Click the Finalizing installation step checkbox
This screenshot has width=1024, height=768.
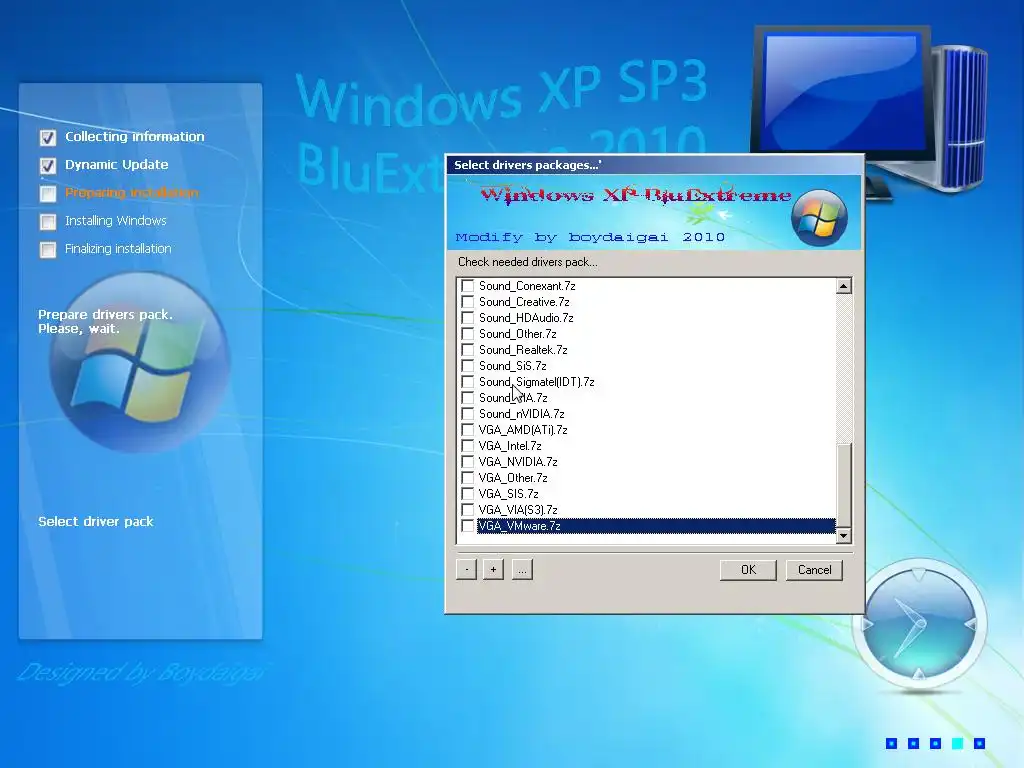click(x=48, y=250)
